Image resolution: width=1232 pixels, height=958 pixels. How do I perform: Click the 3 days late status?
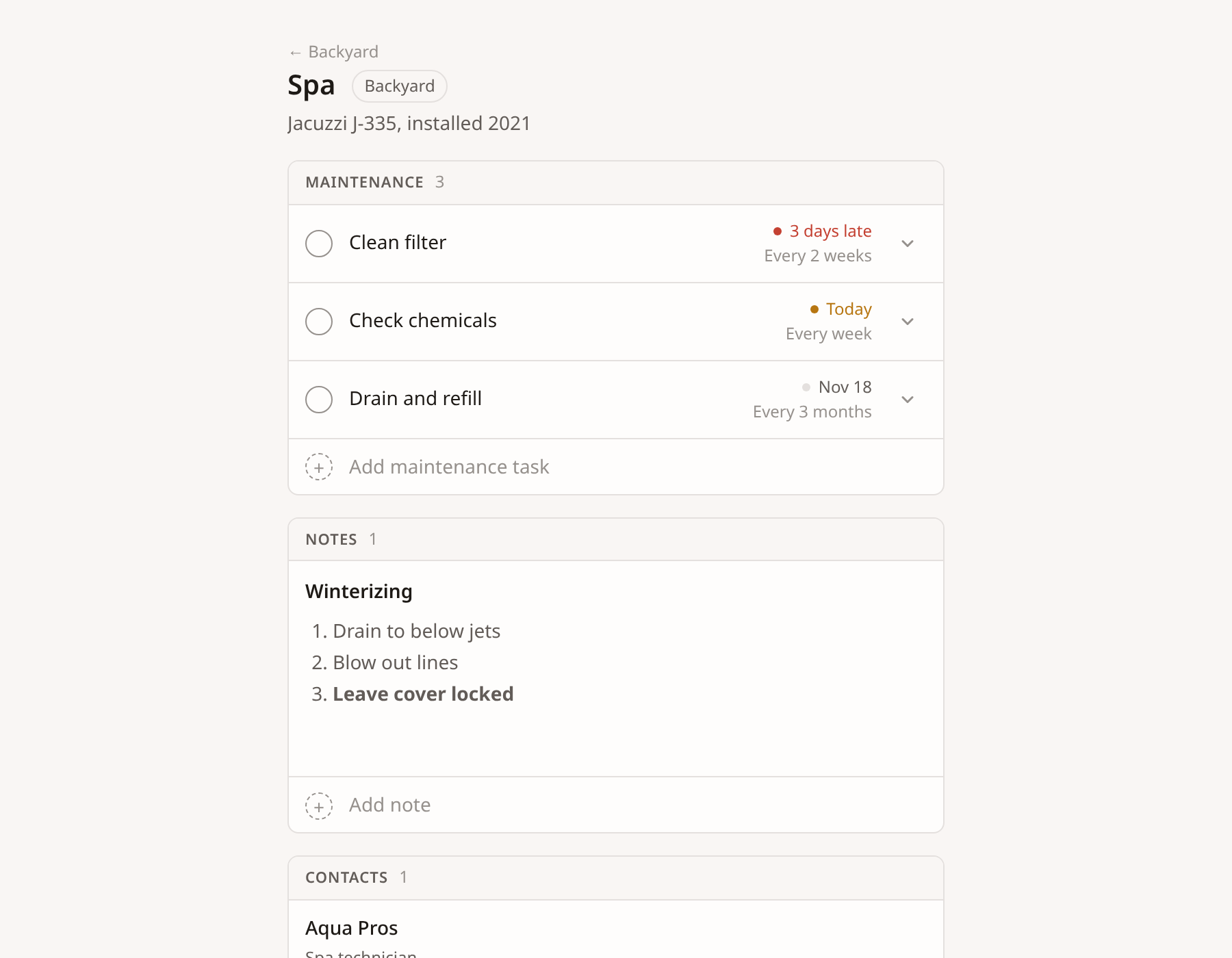pyautogui.click(x=823, y=231)
